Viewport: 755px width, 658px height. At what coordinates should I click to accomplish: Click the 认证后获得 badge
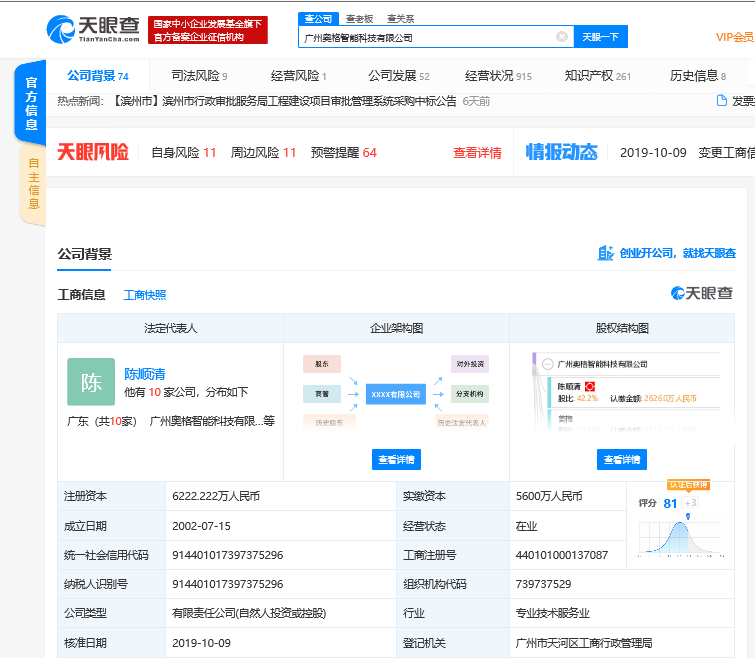(688, 485)
